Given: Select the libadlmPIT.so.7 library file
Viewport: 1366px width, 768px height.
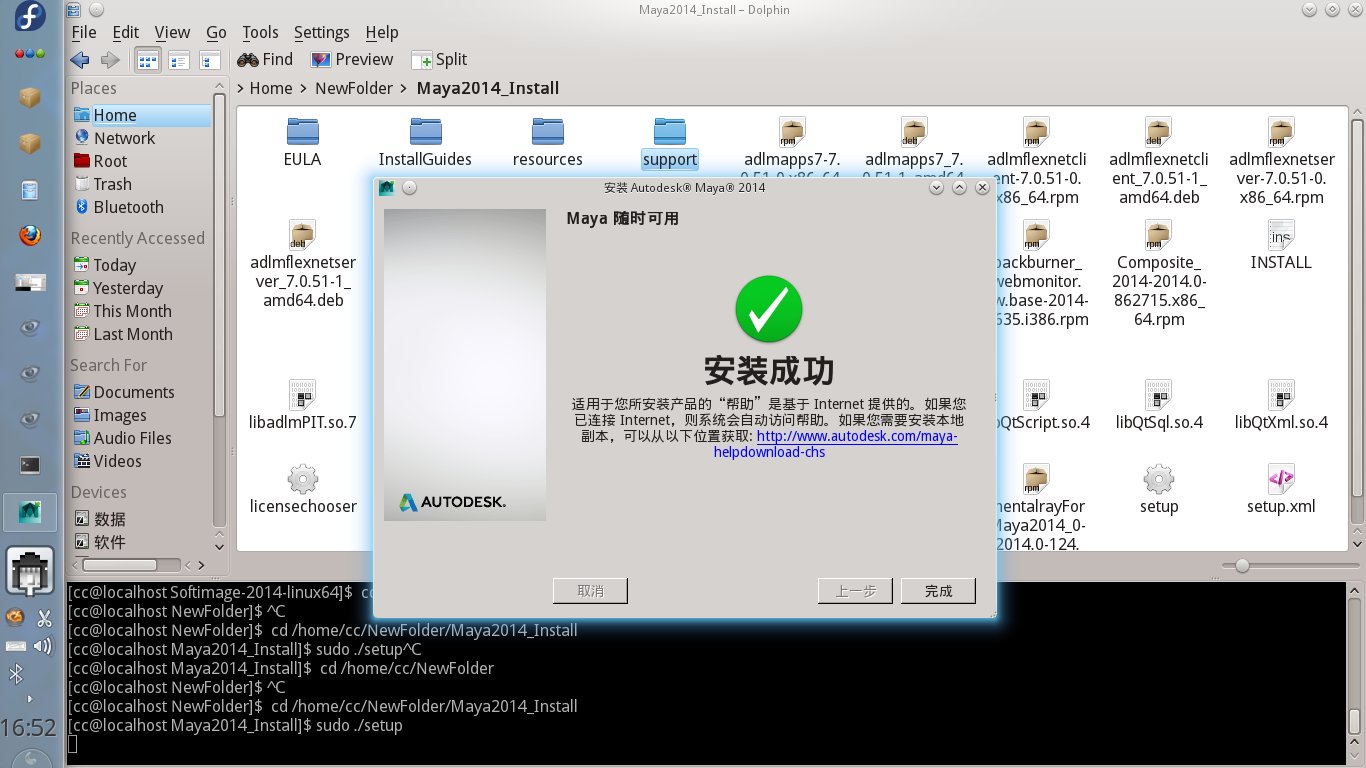Looking at the screenshot, I should click(302, 404).
